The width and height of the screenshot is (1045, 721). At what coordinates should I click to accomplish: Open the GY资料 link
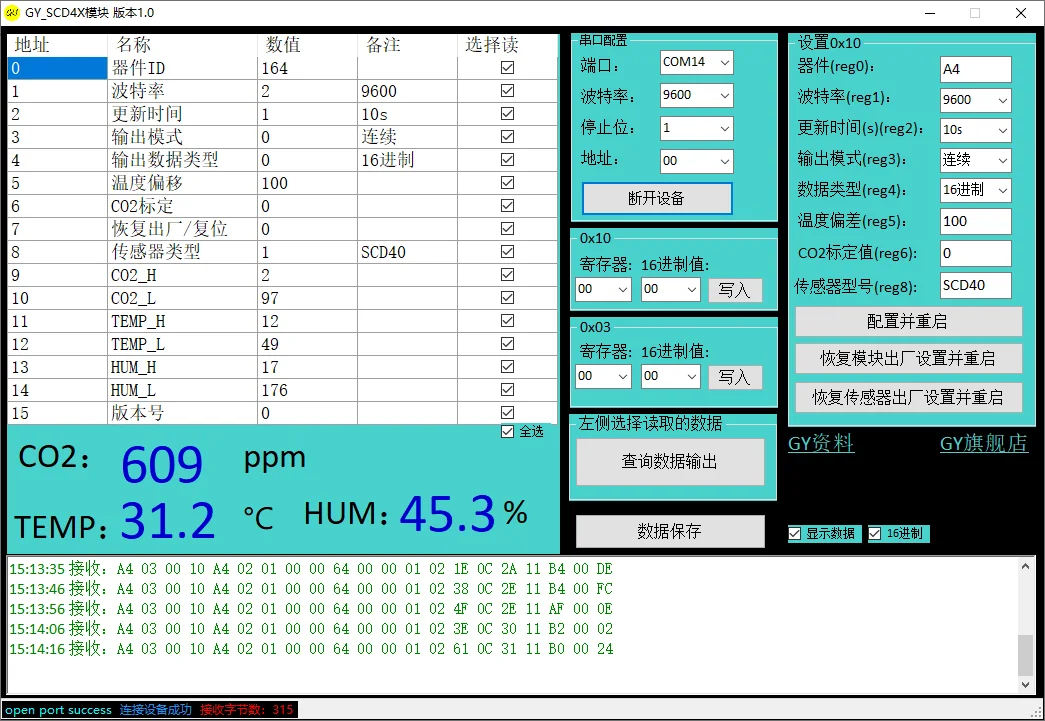click(x=821, y=444)
